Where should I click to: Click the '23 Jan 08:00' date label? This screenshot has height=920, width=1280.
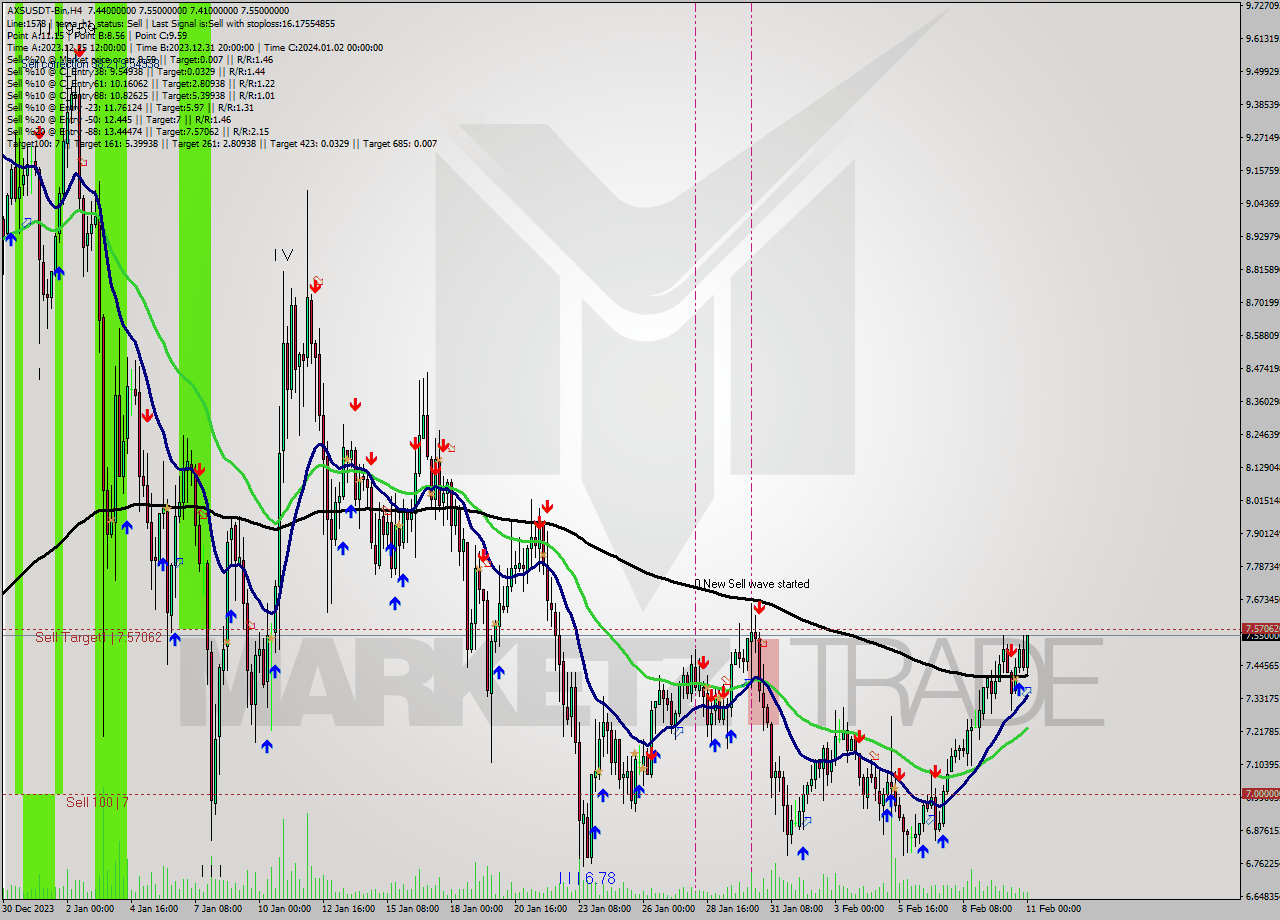pos(605,909)
